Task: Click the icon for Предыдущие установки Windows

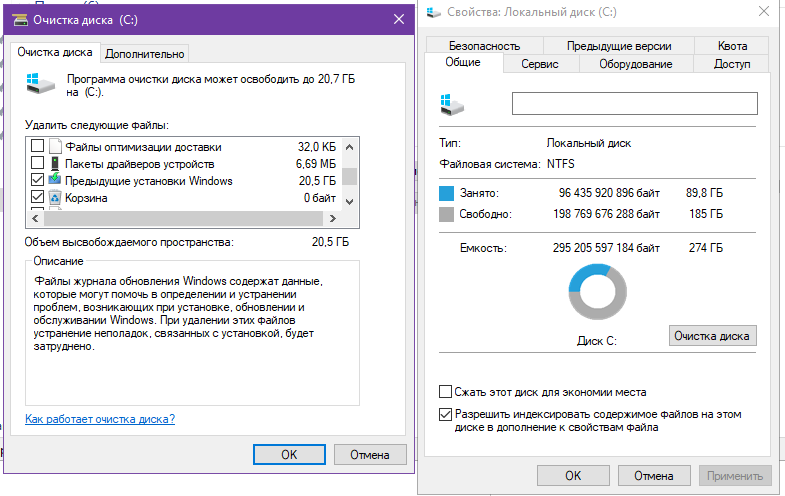Action: coord(55,179)
